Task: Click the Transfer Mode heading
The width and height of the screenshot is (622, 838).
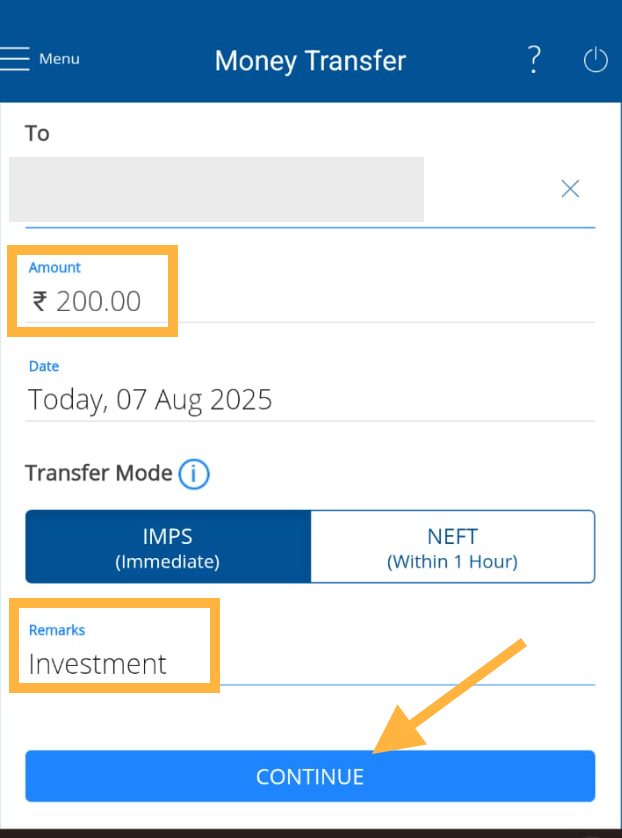Action: 99,473
